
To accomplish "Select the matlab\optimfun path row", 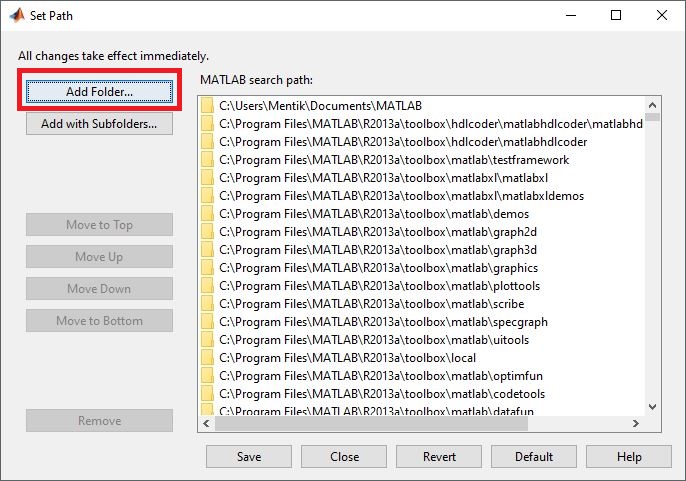I will (422, 376).
